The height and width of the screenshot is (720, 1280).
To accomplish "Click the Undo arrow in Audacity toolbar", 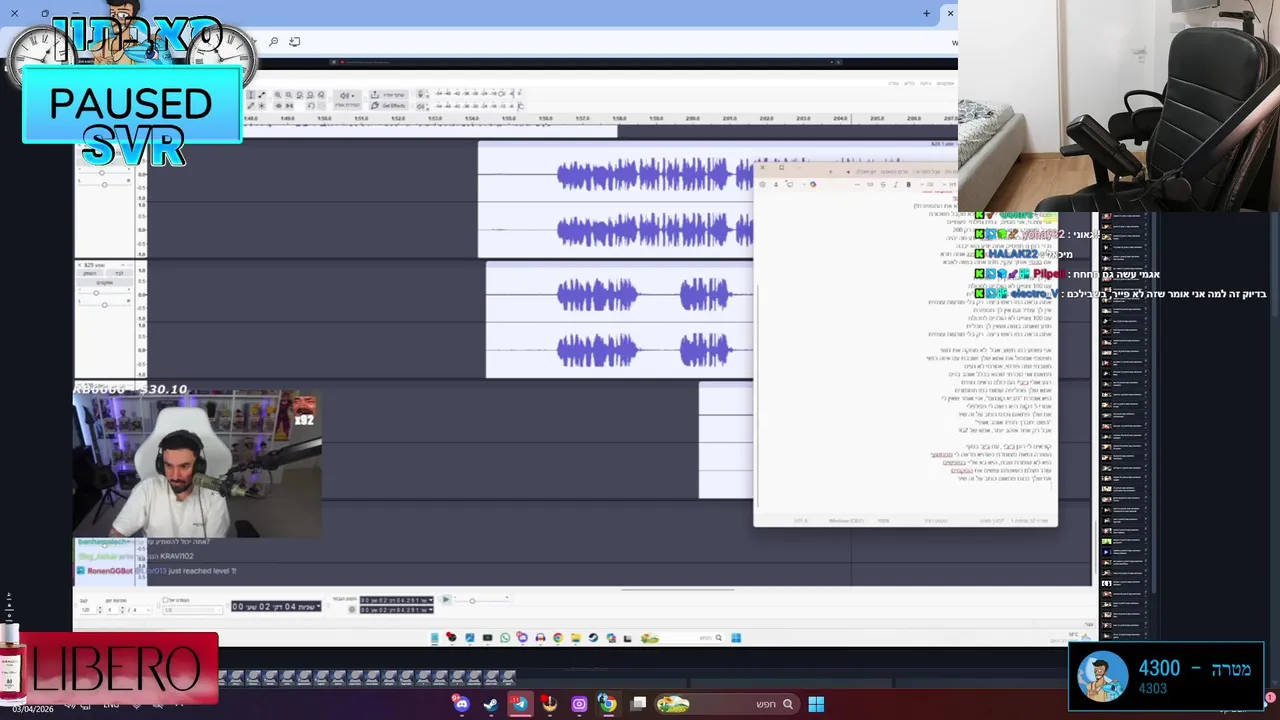I will (311, 106).
